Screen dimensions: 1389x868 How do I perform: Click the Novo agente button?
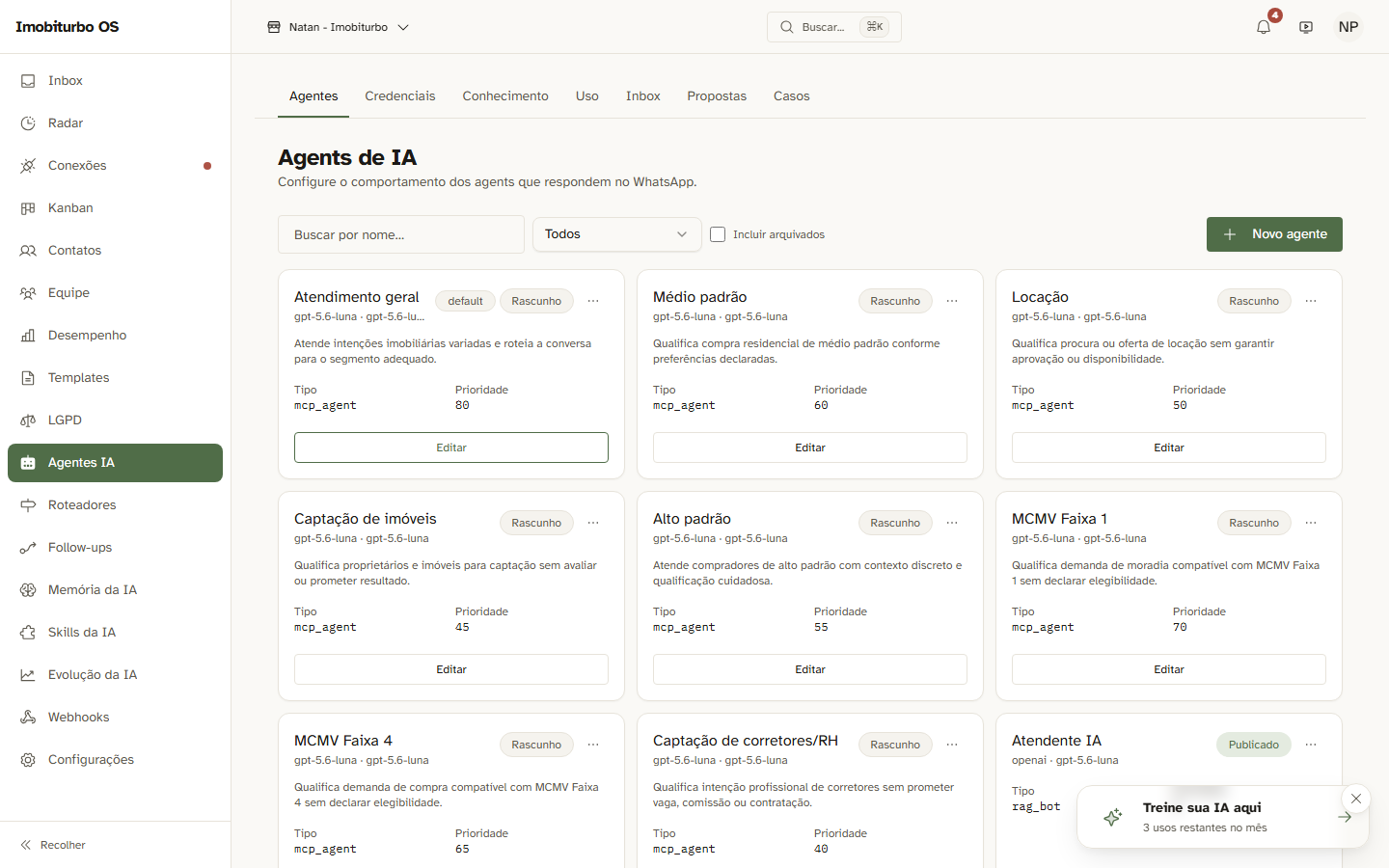coord(1274,234)
